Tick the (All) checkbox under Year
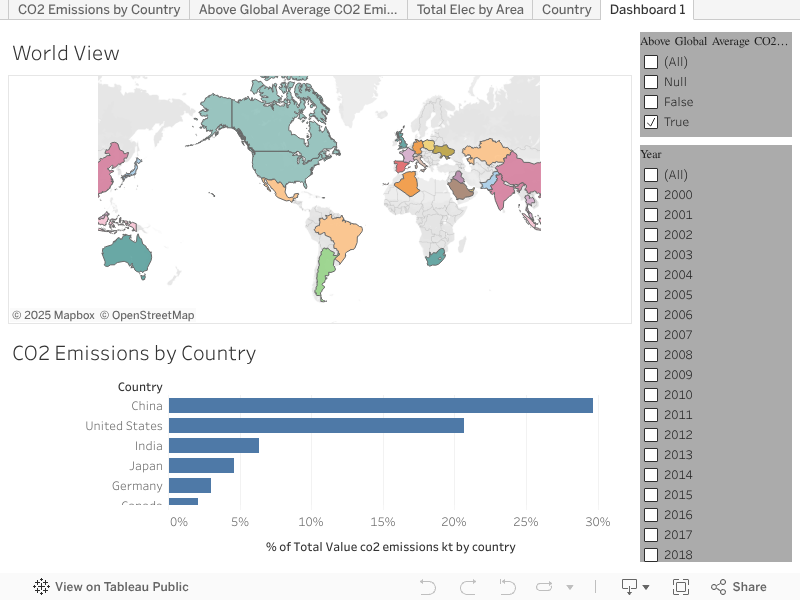Screen dimensions: 800x600 [651, 175]
